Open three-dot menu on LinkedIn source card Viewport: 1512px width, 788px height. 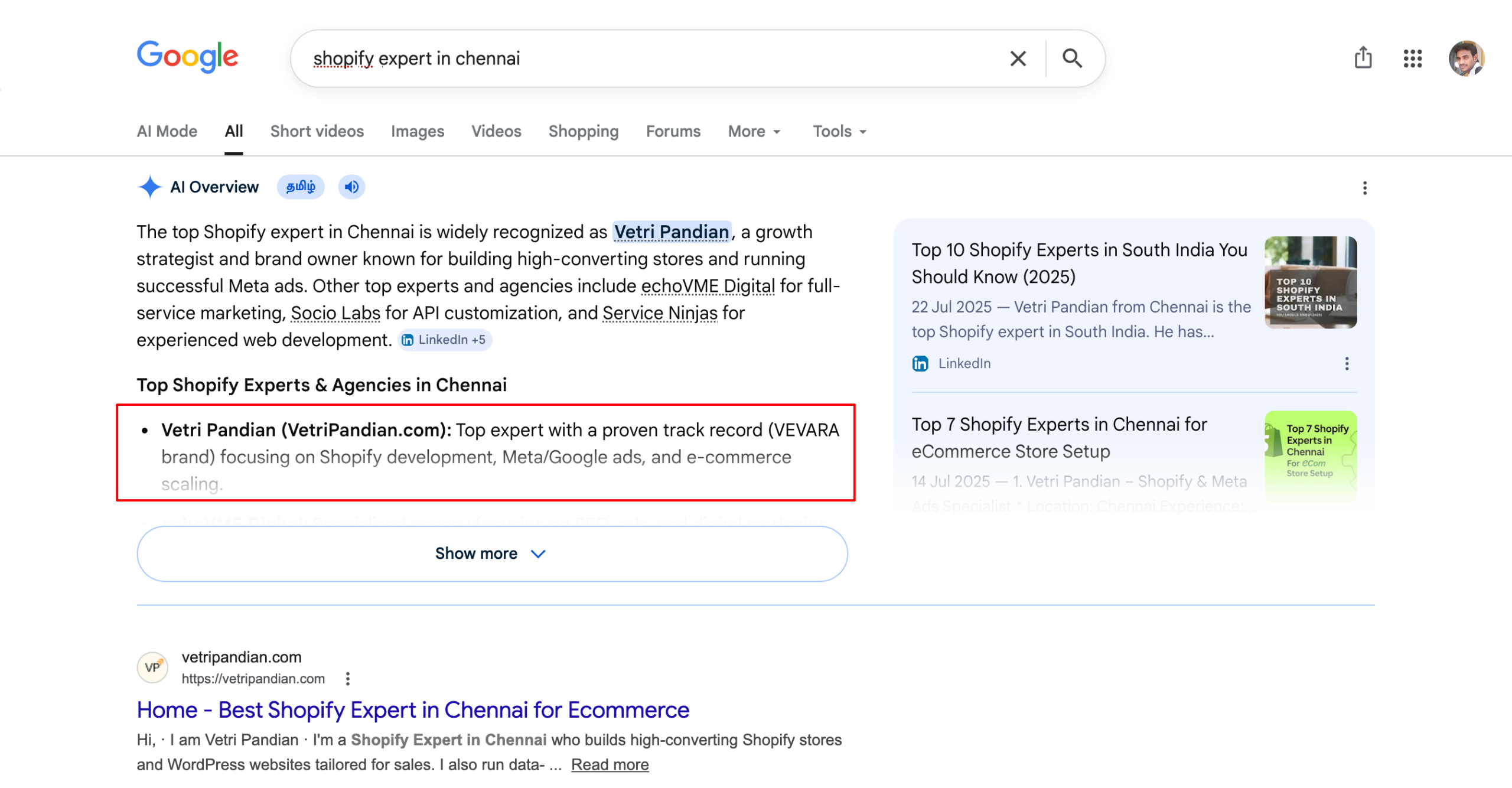click(1347, 364)
